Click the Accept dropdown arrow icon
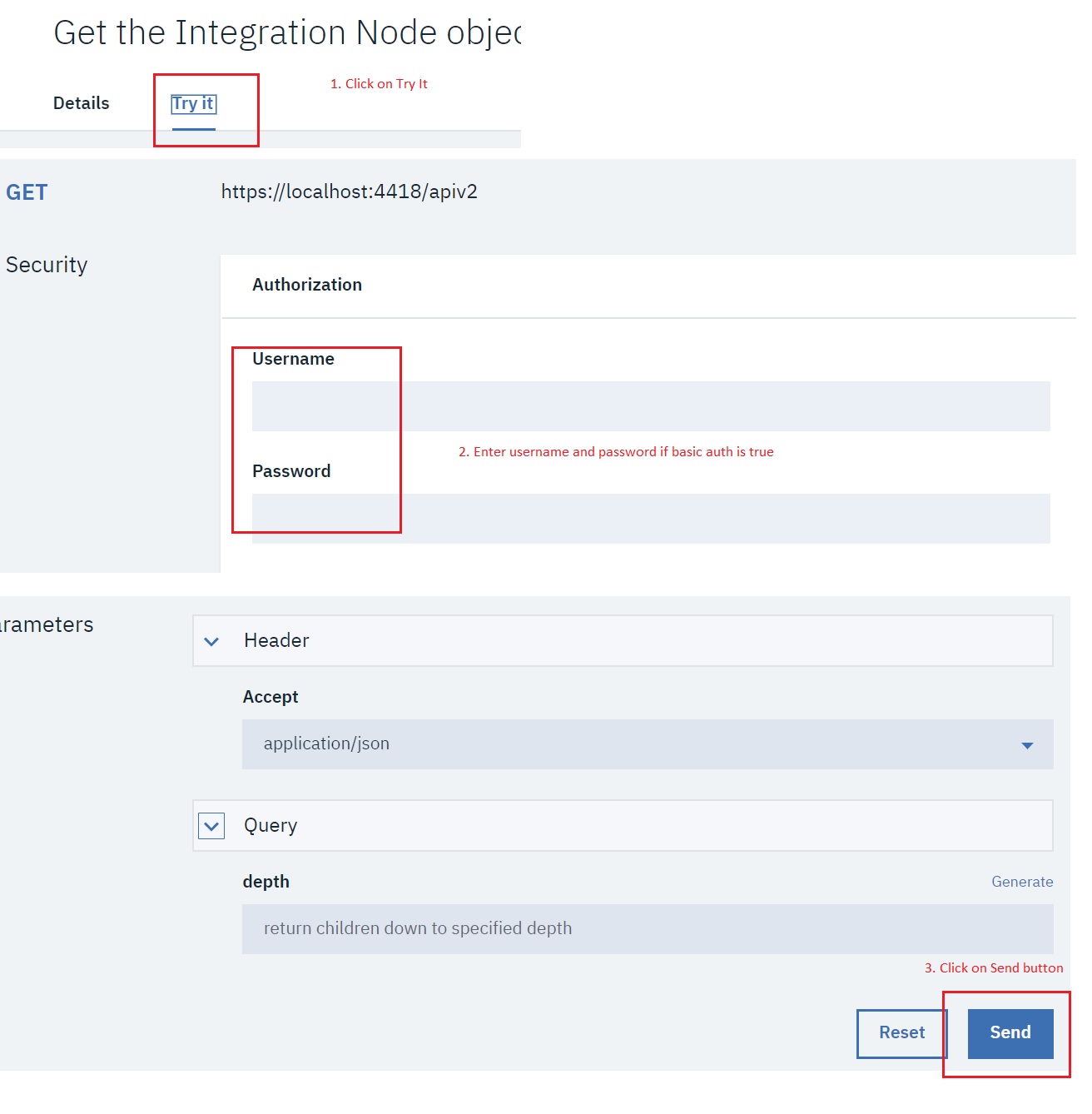This screenshot has height=1114, width=1092. (x=1029, y=744)
